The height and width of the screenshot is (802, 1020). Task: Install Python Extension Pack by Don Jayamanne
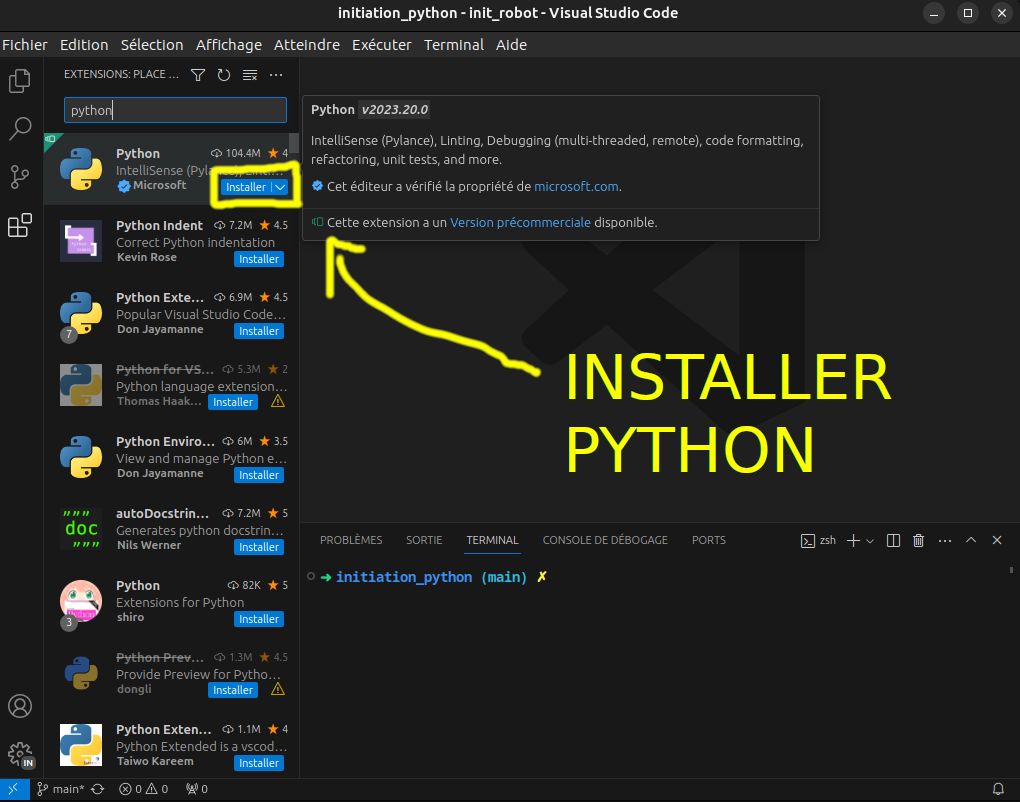pos(259,331)
